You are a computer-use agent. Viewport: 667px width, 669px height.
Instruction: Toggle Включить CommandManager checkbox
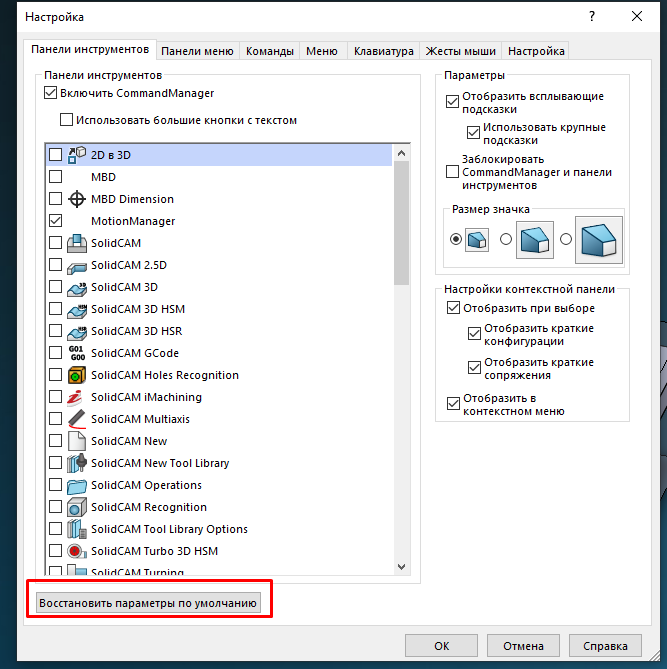click(x=50, y=93)
